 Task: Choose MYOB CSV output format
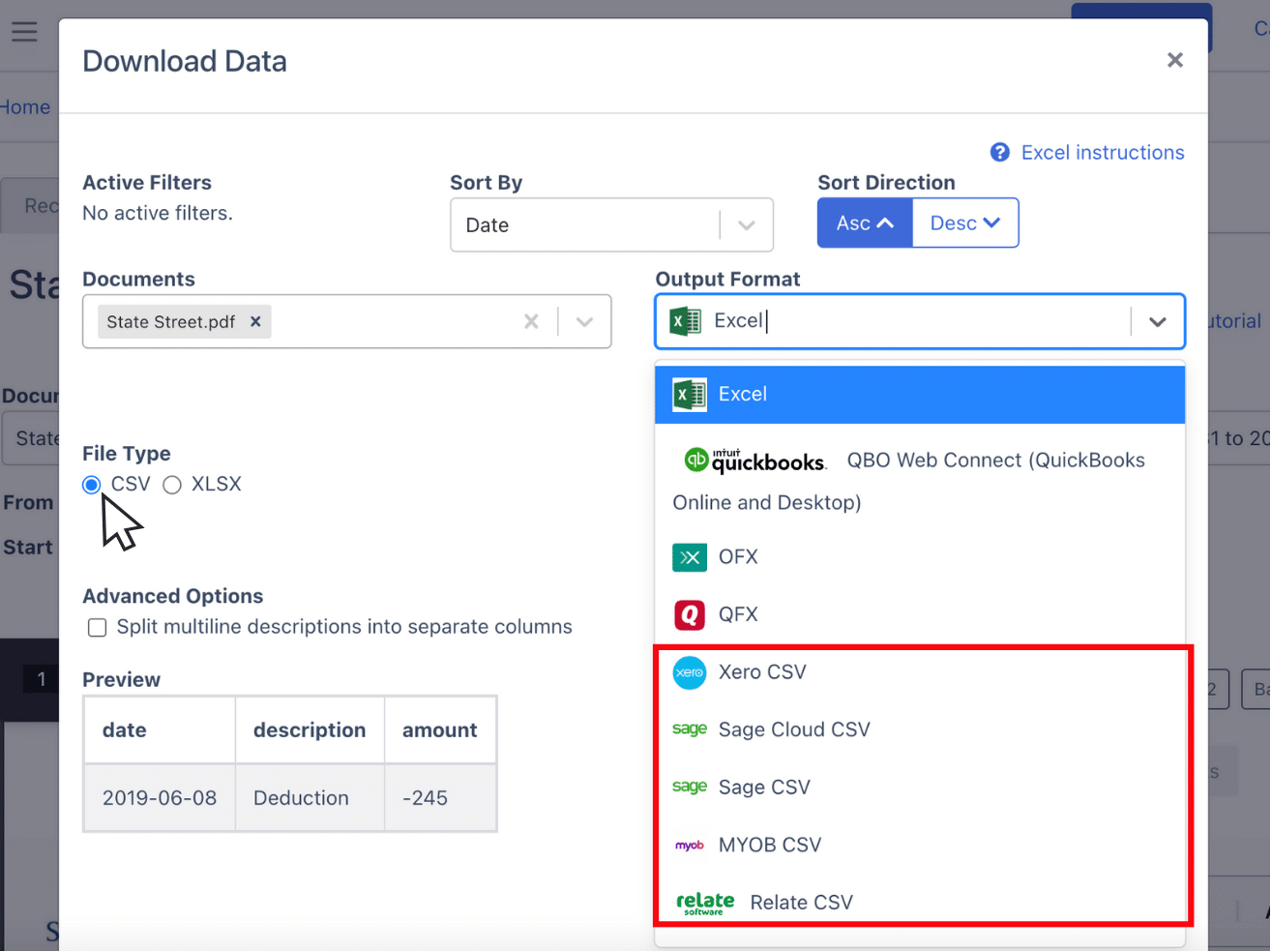coord(920,845)
